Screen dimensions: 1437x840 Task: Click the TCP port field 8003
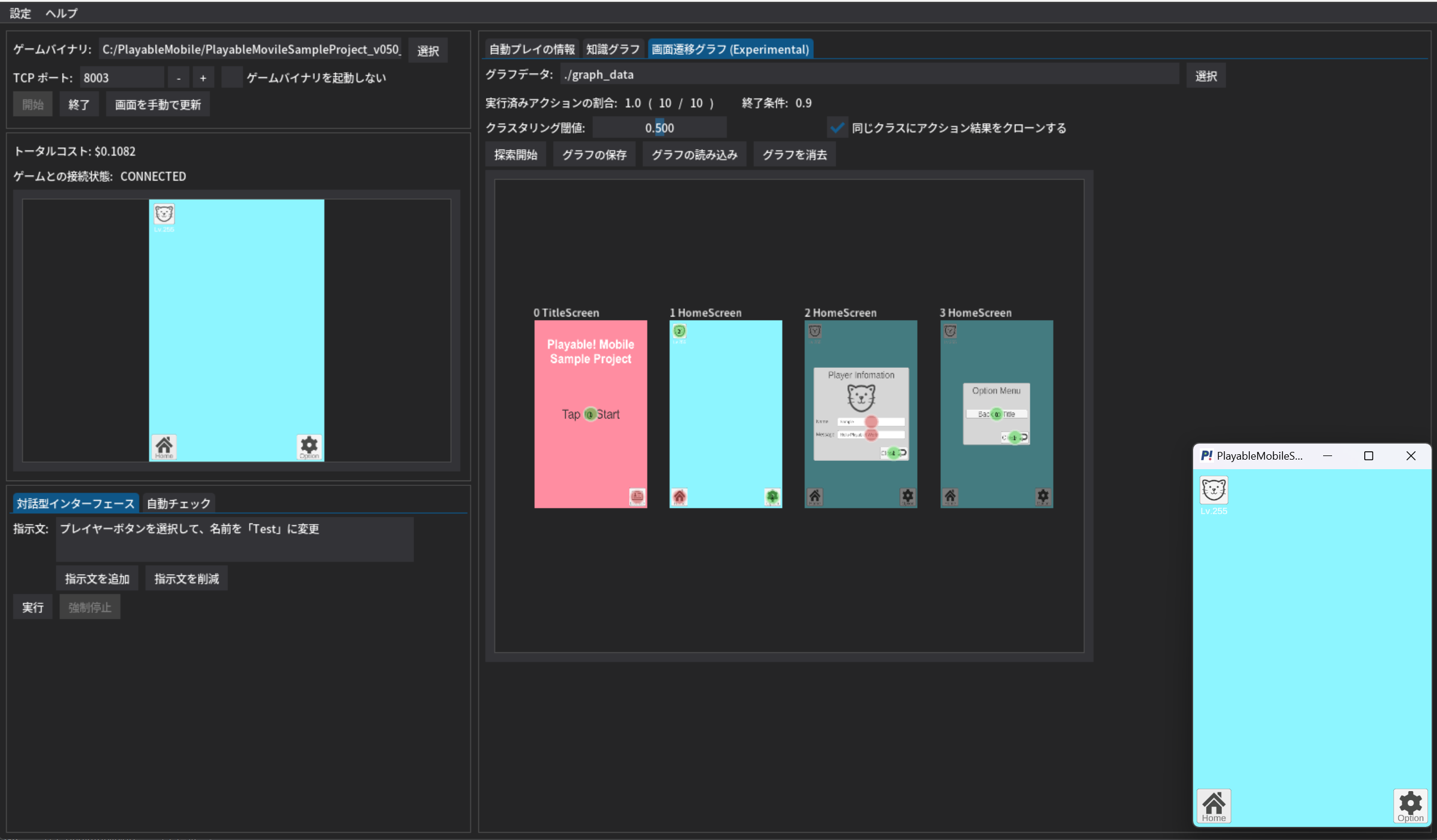[x=122, y=78]
